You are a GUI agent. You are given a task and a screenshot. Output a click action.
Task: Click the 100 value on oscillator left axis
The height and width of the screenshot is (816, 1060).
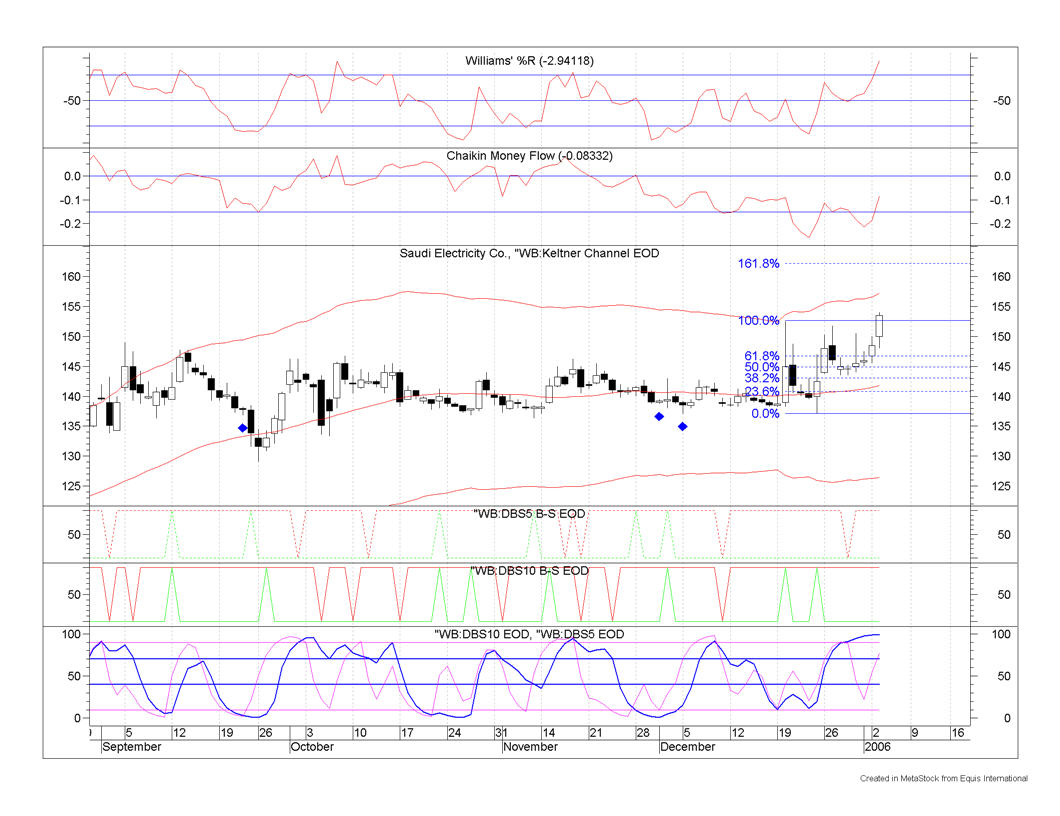[x=72, y=634]
